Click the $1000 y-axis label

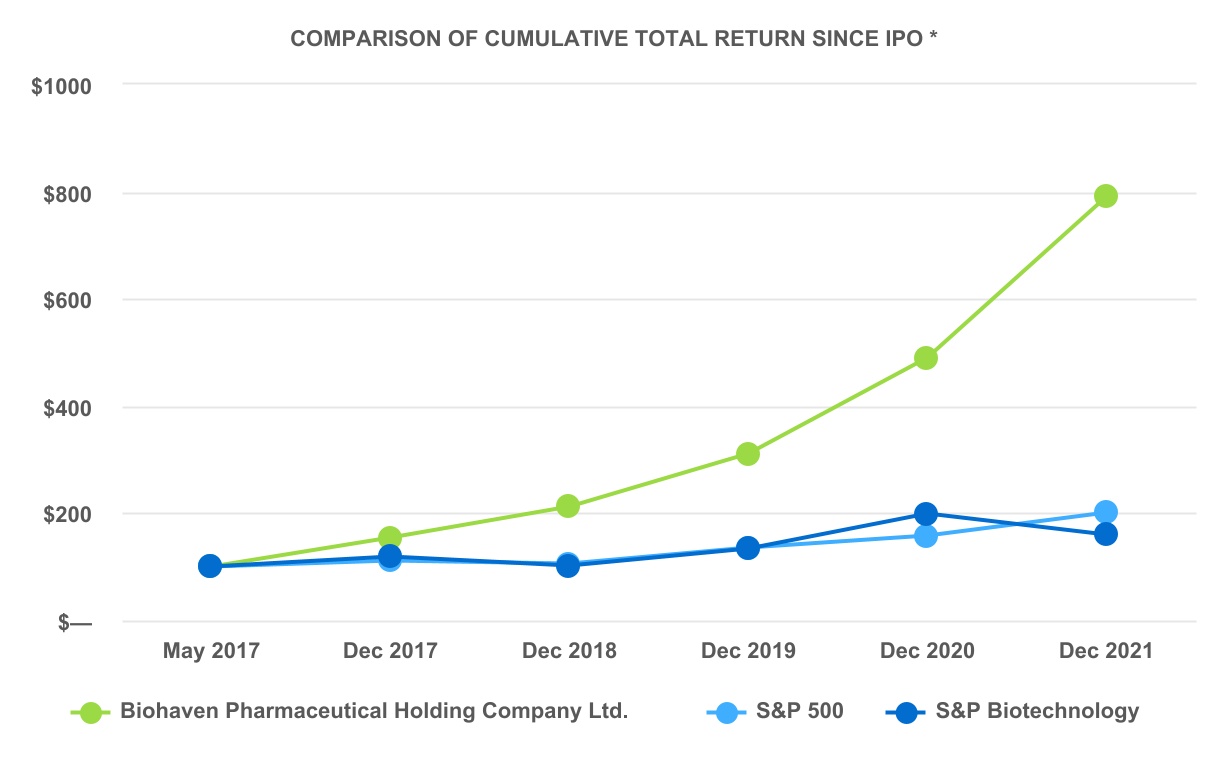(x=61, y=86)
